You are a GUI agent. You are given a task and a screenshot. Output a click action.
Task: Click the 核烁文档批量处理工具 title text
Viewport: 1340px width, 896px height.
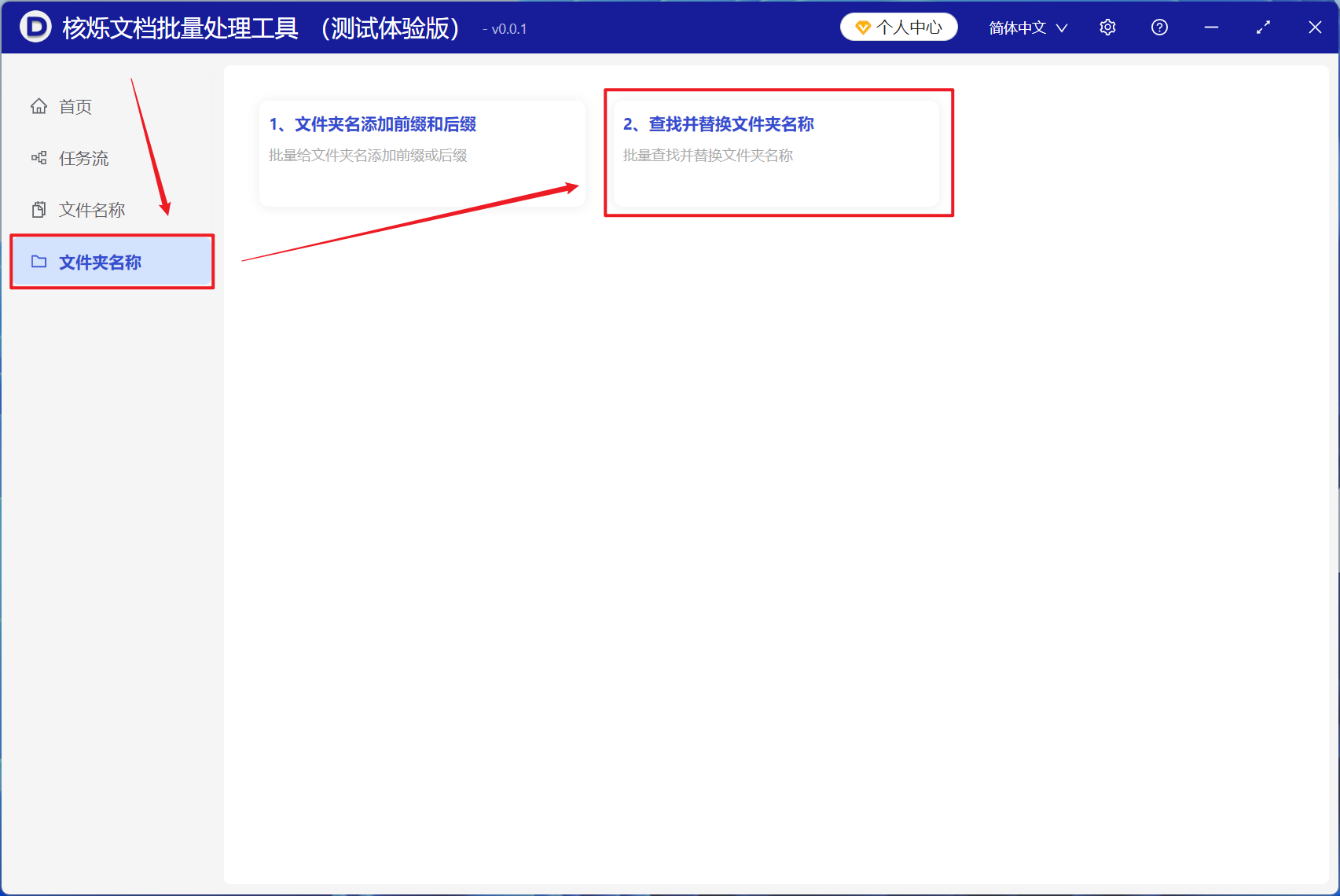point(180,28)
